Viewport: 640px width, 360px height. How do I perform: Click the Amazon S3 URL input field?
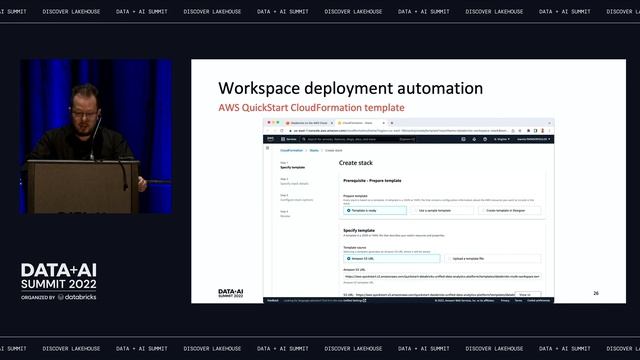[442, 276]
